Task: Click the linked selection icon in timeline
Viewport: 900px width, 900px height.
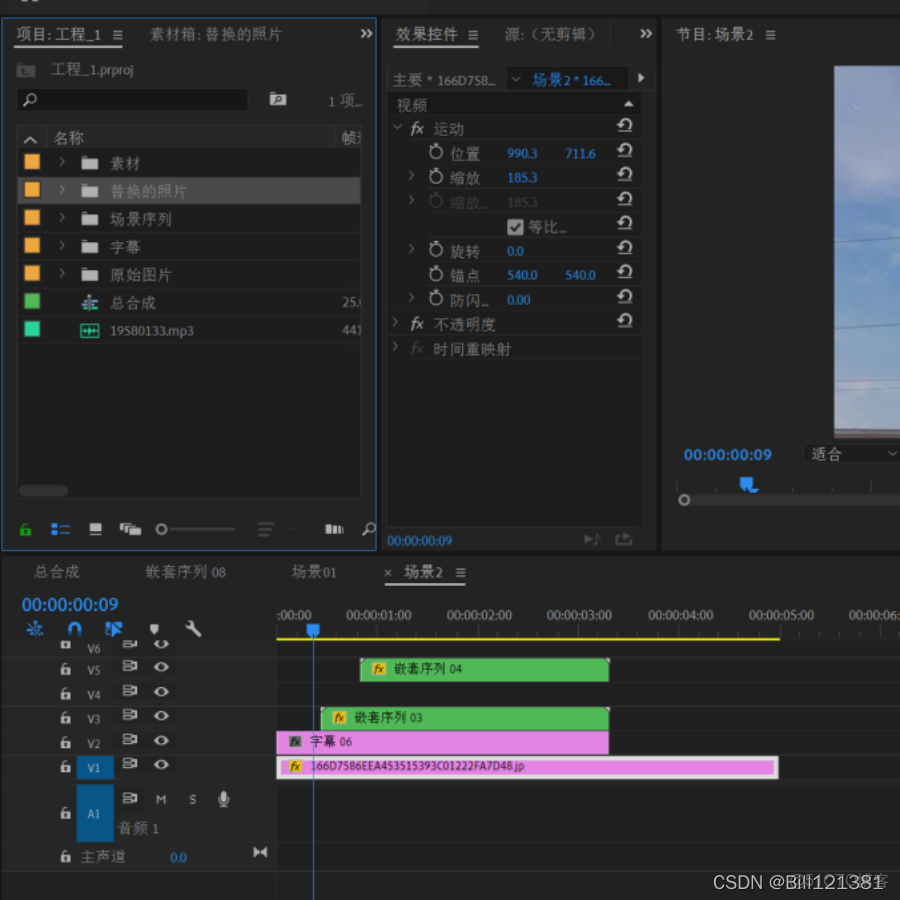Action: 113,628
